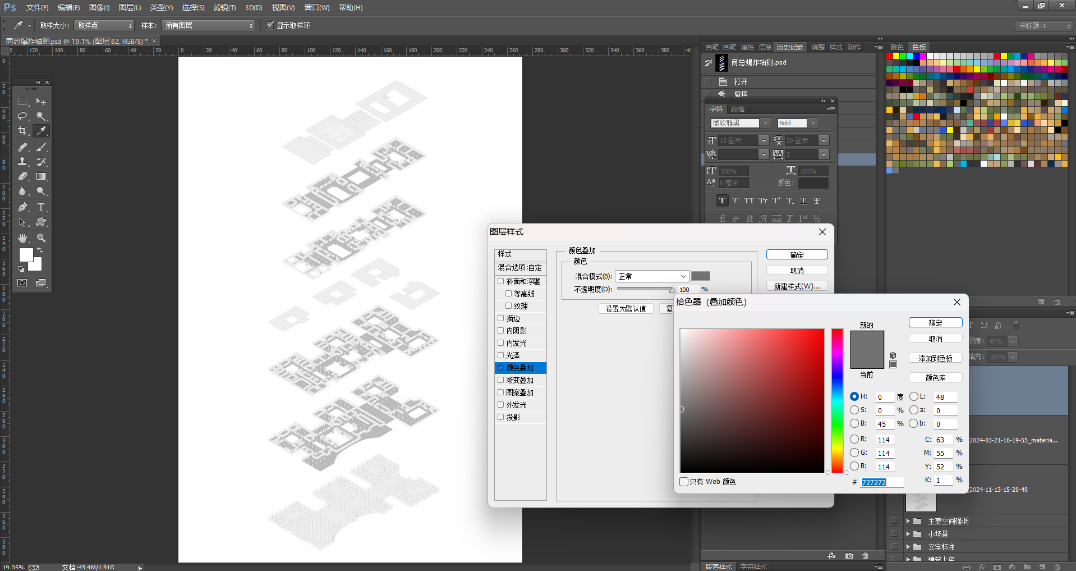Select the Magic Wand tool
Image resolution: width=1076 pixels, height=571 pixels.
click(41, 116)
